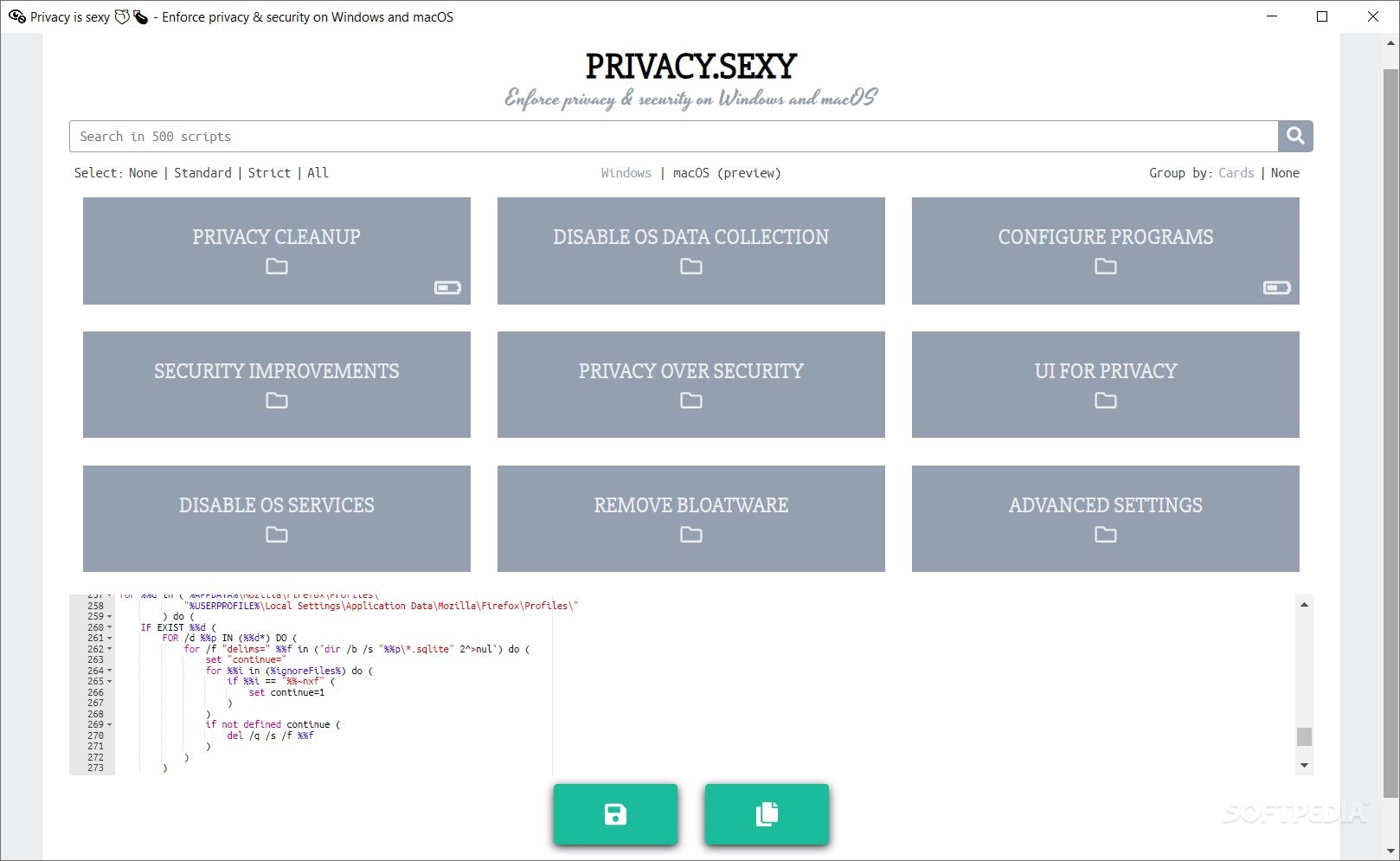Select Standard scripts preset
This screenshot has height=861, width=1400.
[x=202, y=173]
